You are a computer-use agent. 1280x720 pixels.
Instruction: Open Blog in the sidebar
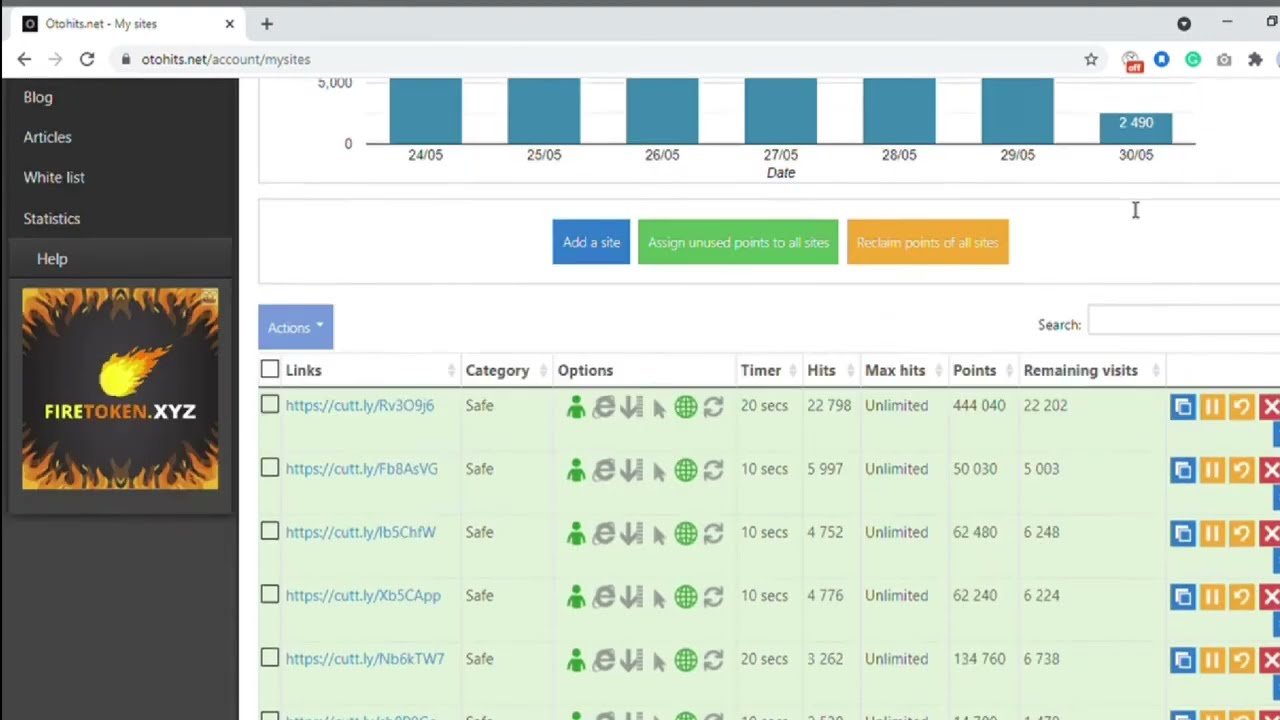(x=38, y=97)
